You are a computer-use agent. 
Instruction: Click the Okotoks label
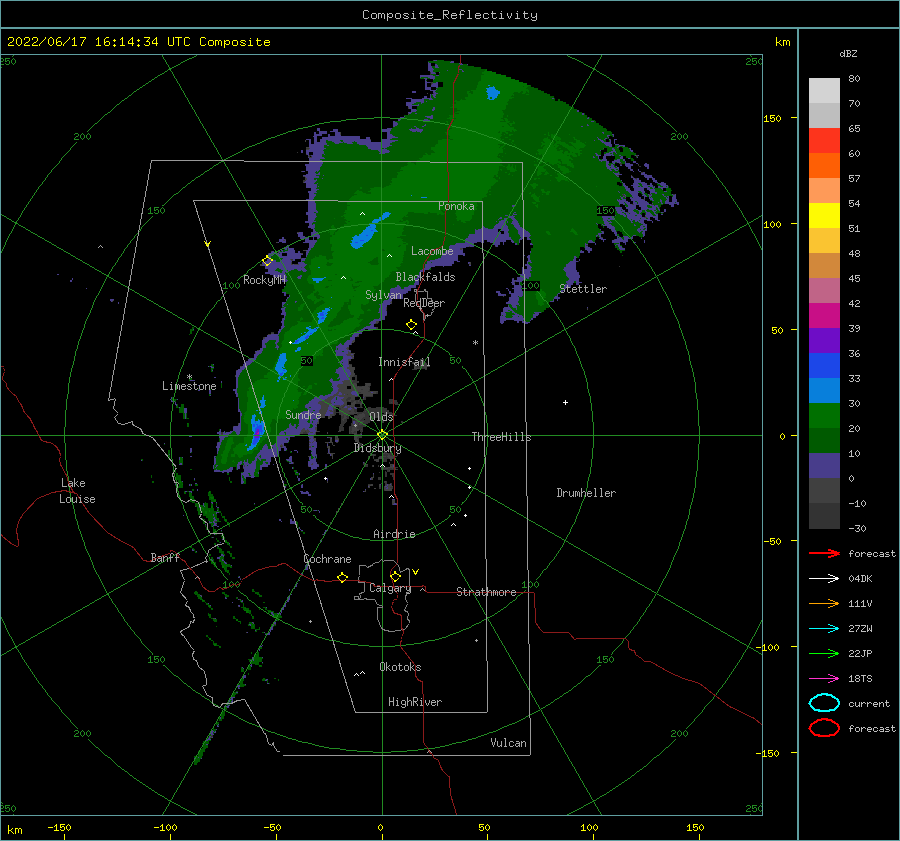pyautogui.click(x=400, y=667)
